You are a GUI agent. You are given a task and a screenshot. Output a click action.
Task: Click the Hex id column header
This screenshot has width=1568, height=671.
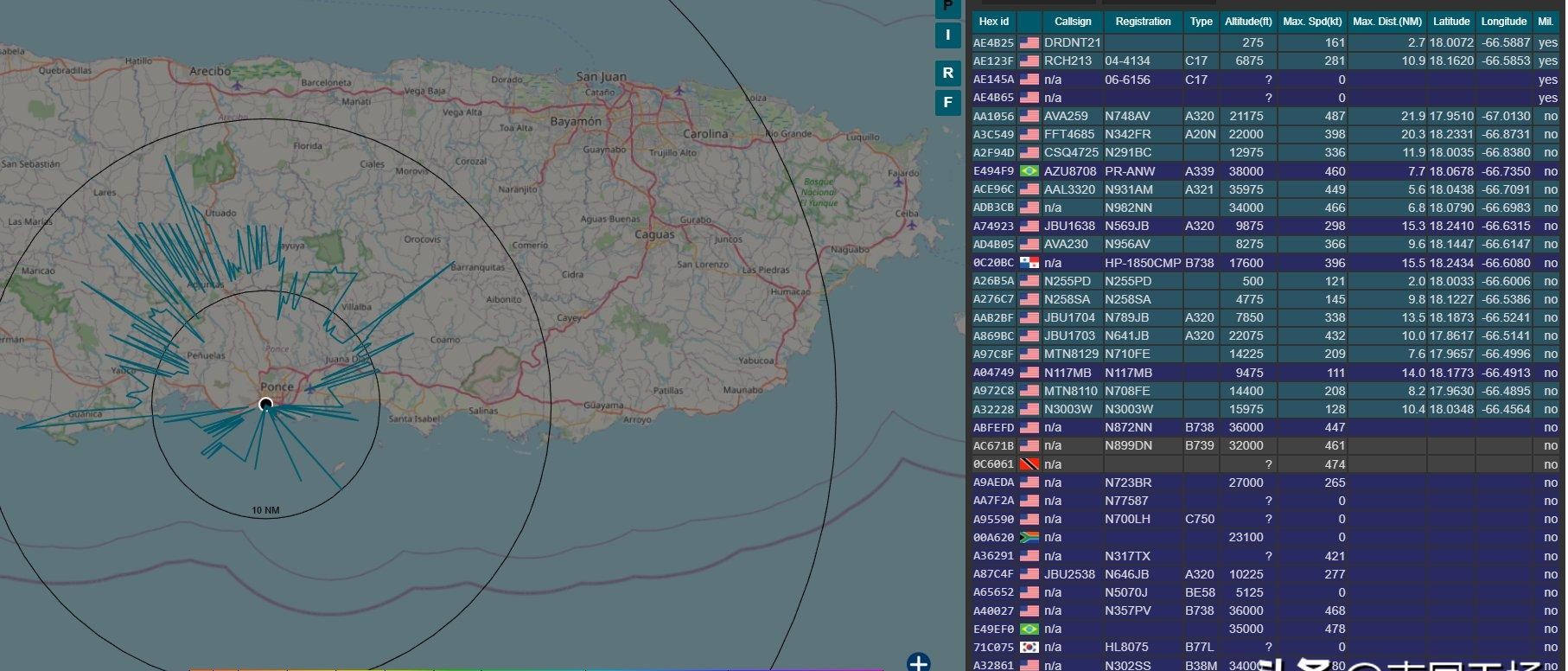[x=993, y=22]
